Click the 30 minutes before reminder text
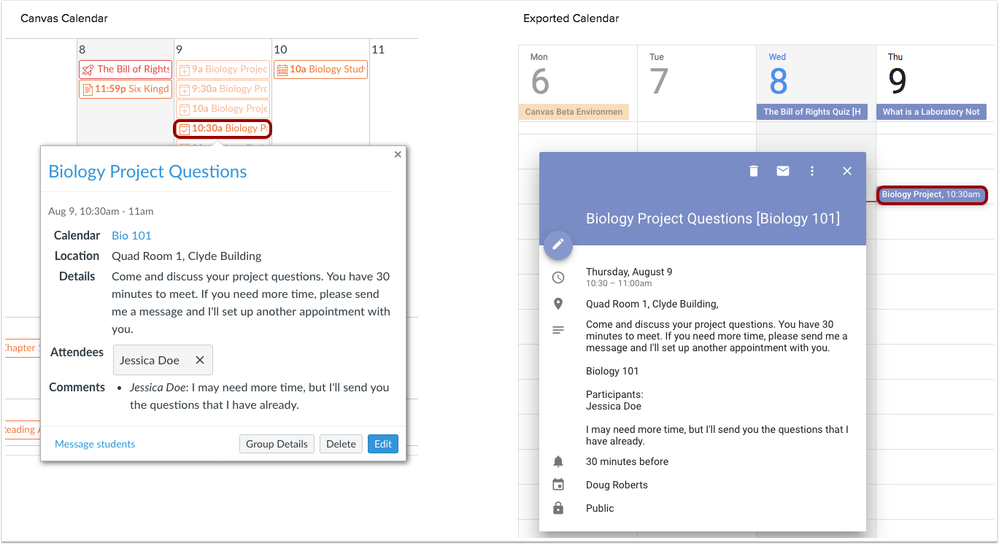Screen dimensions: 999x544 coord(627,461)
